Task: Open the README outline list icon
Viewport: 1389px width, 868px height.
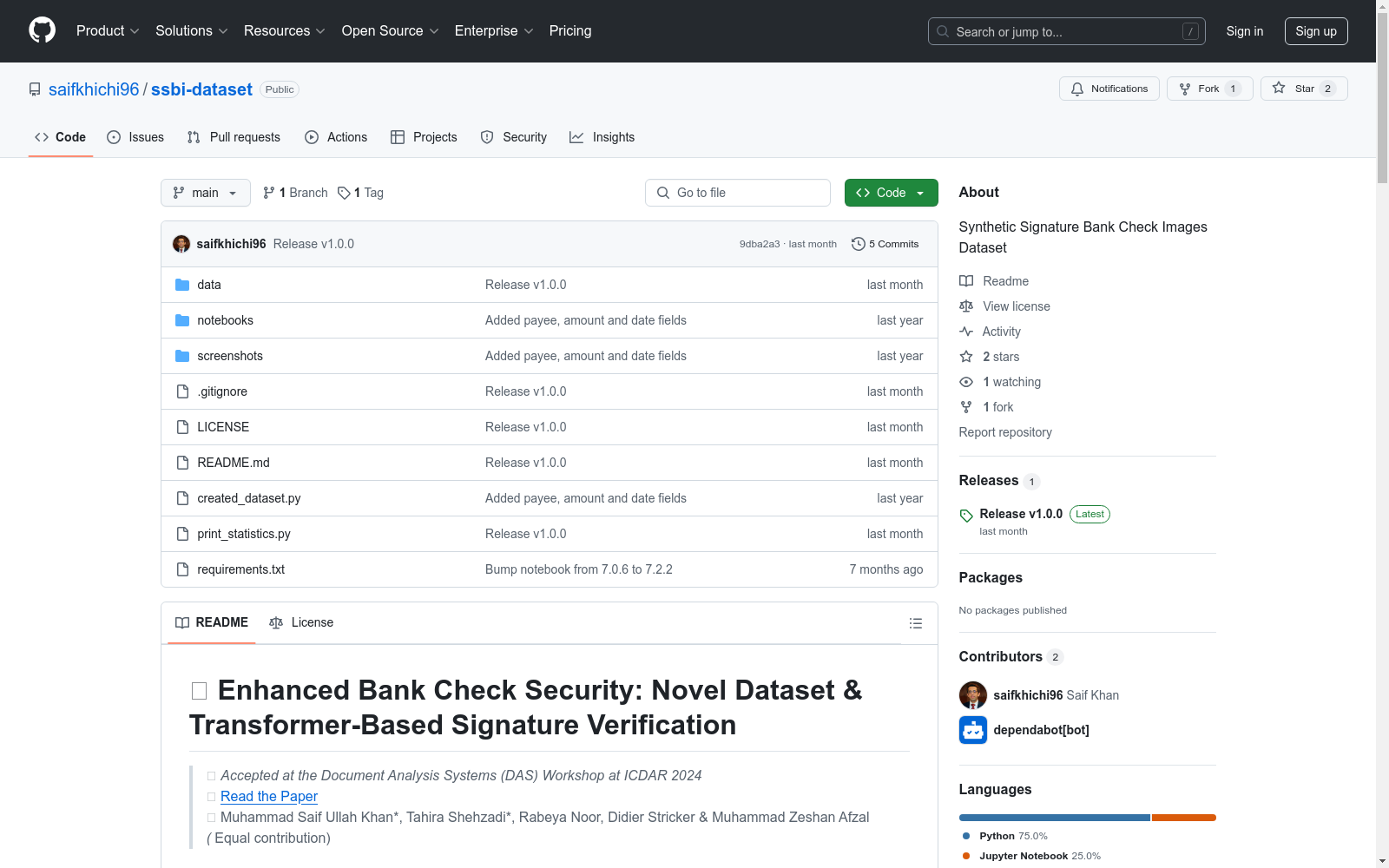Action: point(916,623)
